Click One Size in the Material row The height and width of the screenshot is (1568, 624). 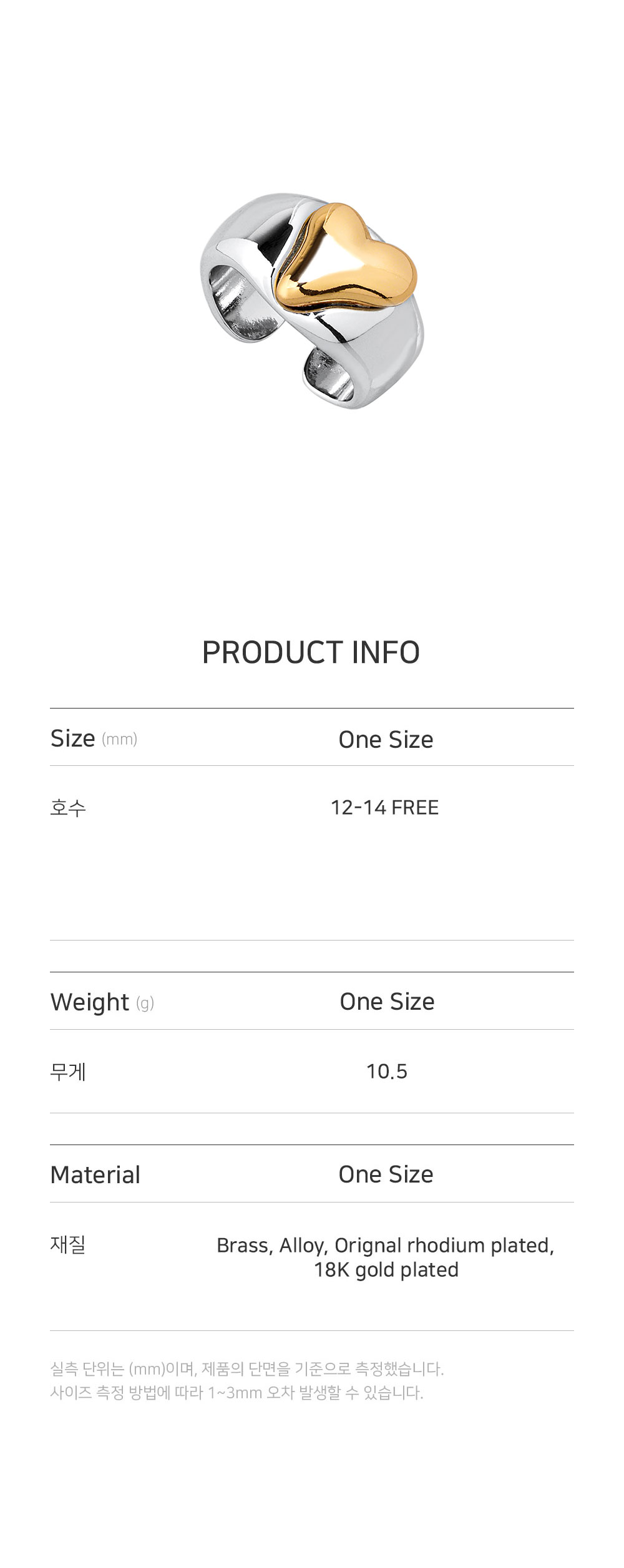(x=386, y=1174)
